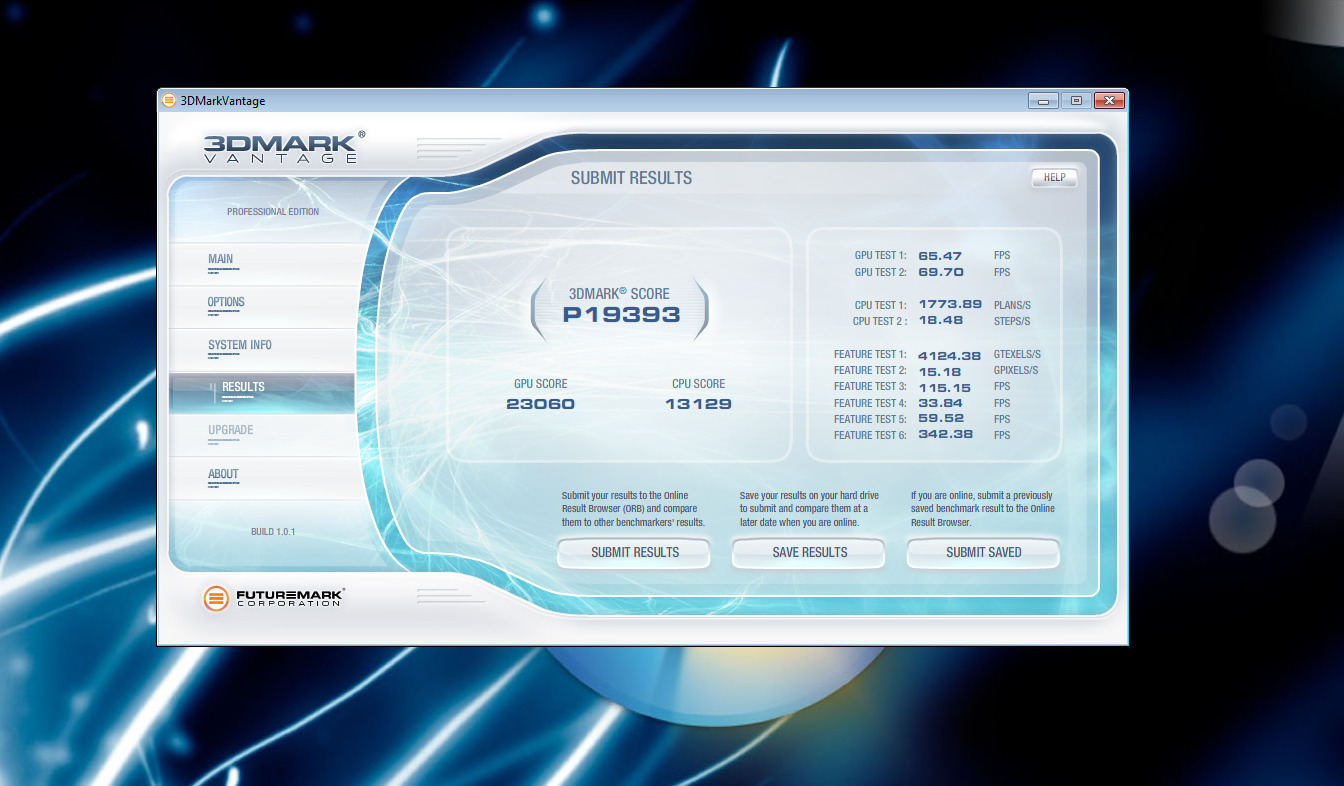
Task: Click the GPU score value 23060
Action: click(x=541, y=404)
